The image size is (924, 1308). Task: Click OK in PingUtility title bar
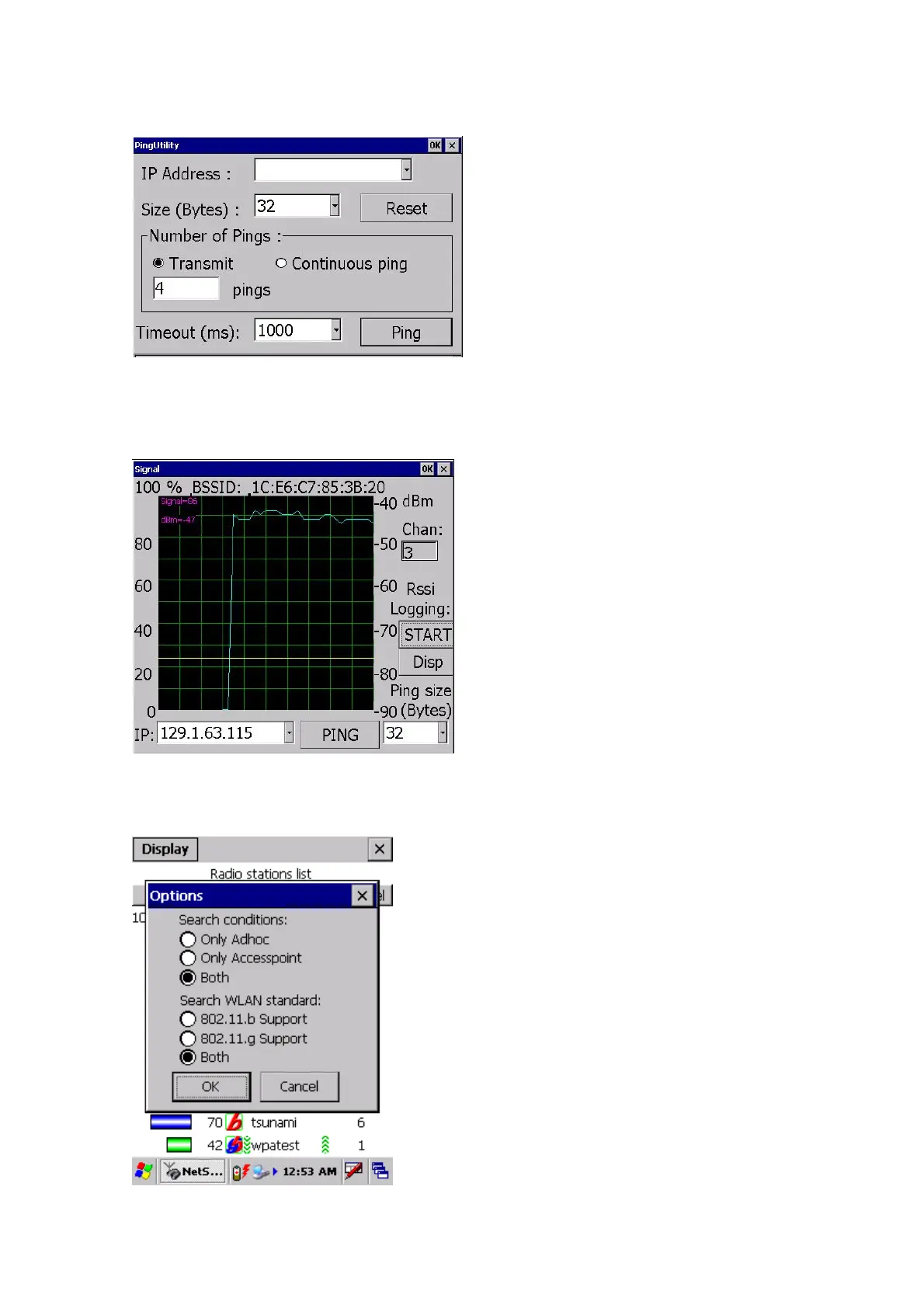coord(435,145)
